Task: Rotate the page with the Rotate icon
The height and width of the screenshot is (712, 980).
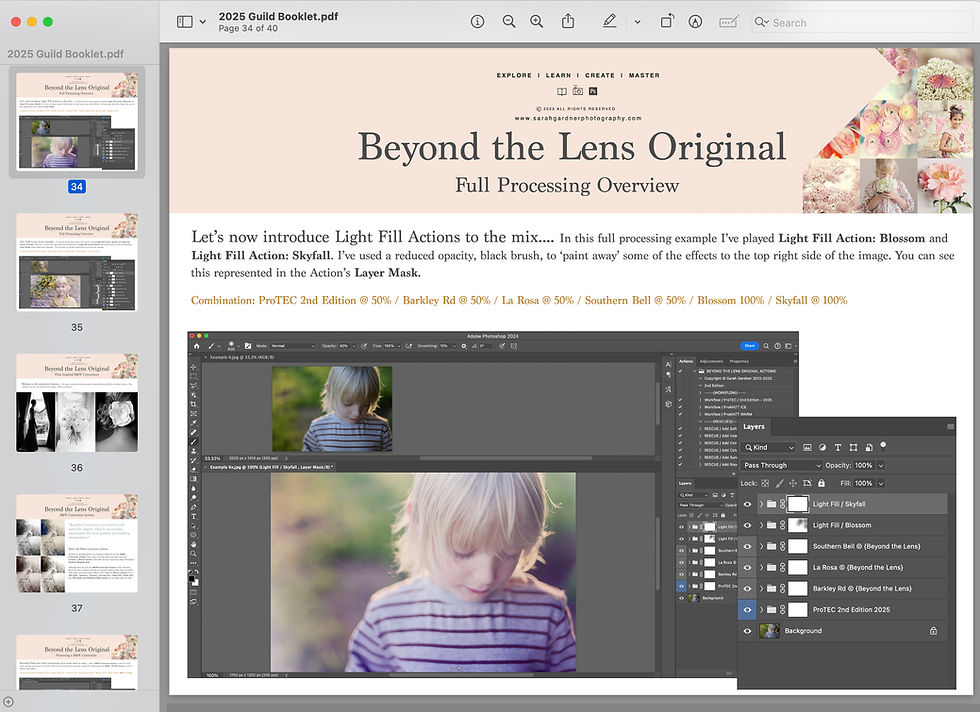Action: [x=667, y=21]
